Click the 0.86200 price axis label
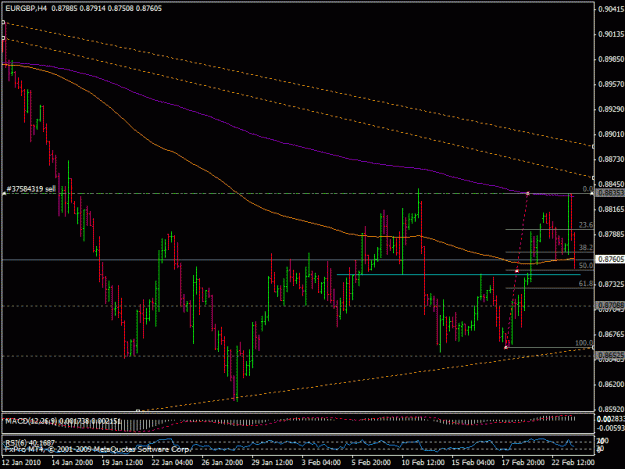 [611, 384]
